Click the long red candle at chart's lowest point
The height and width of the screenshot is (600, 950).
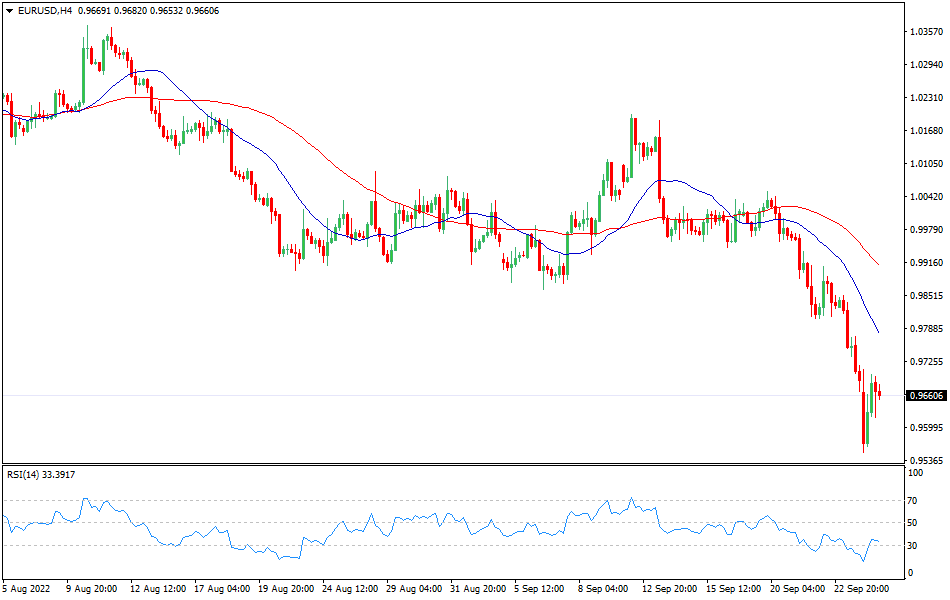[x=864, y=420]
